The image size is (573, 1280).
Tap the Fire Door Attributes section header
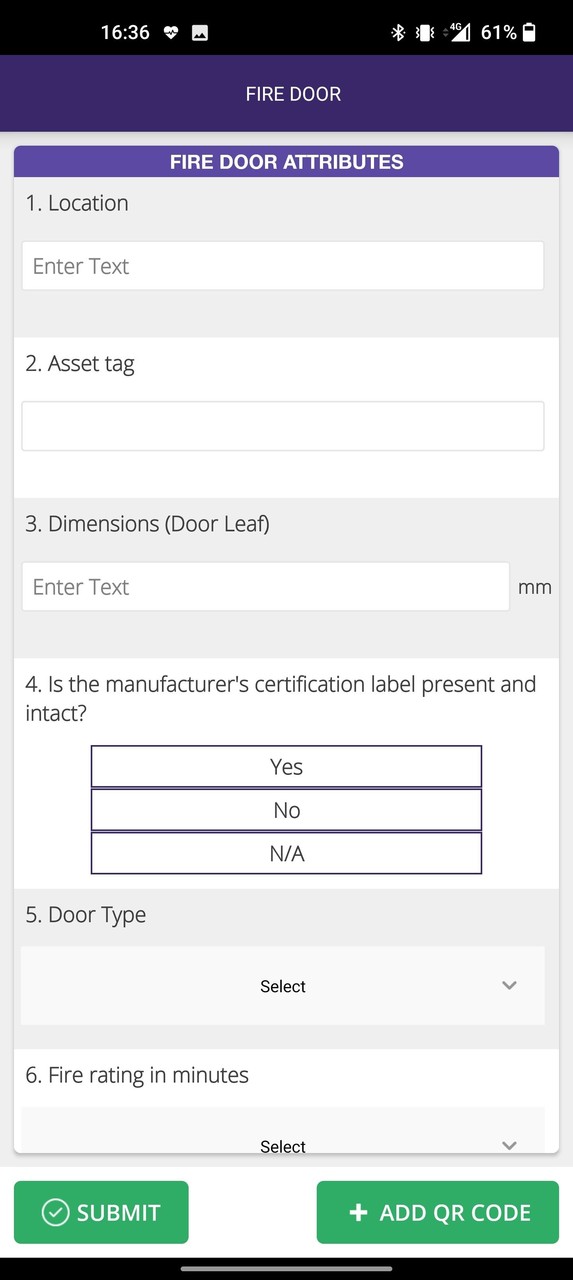point(286,162)
